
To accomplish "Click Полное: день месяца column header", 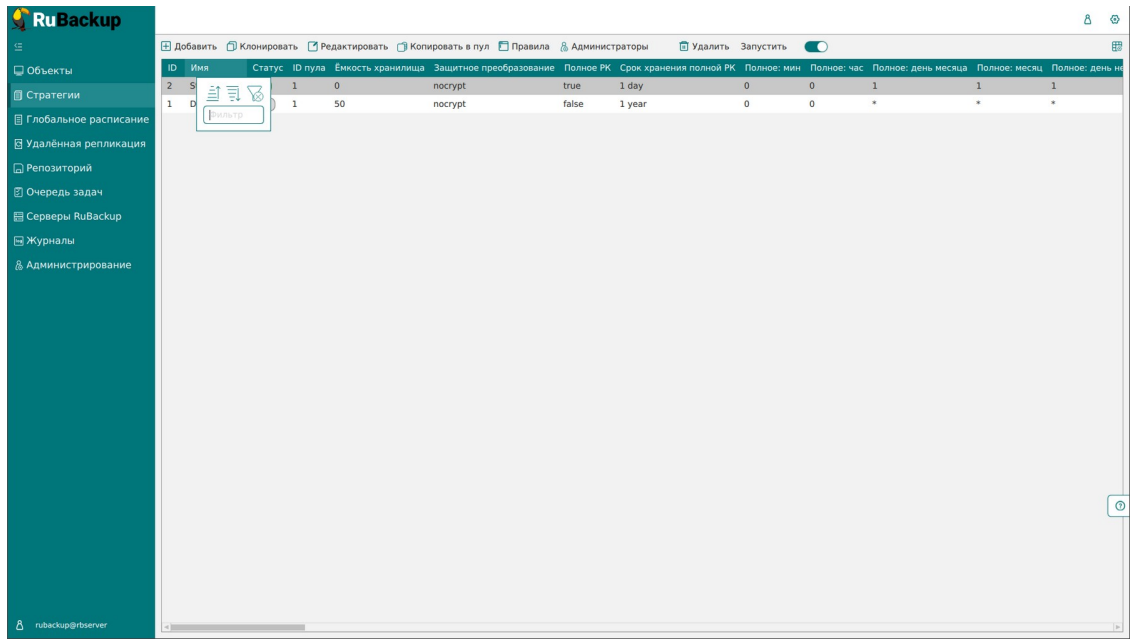I will click(x=919, y=68).
